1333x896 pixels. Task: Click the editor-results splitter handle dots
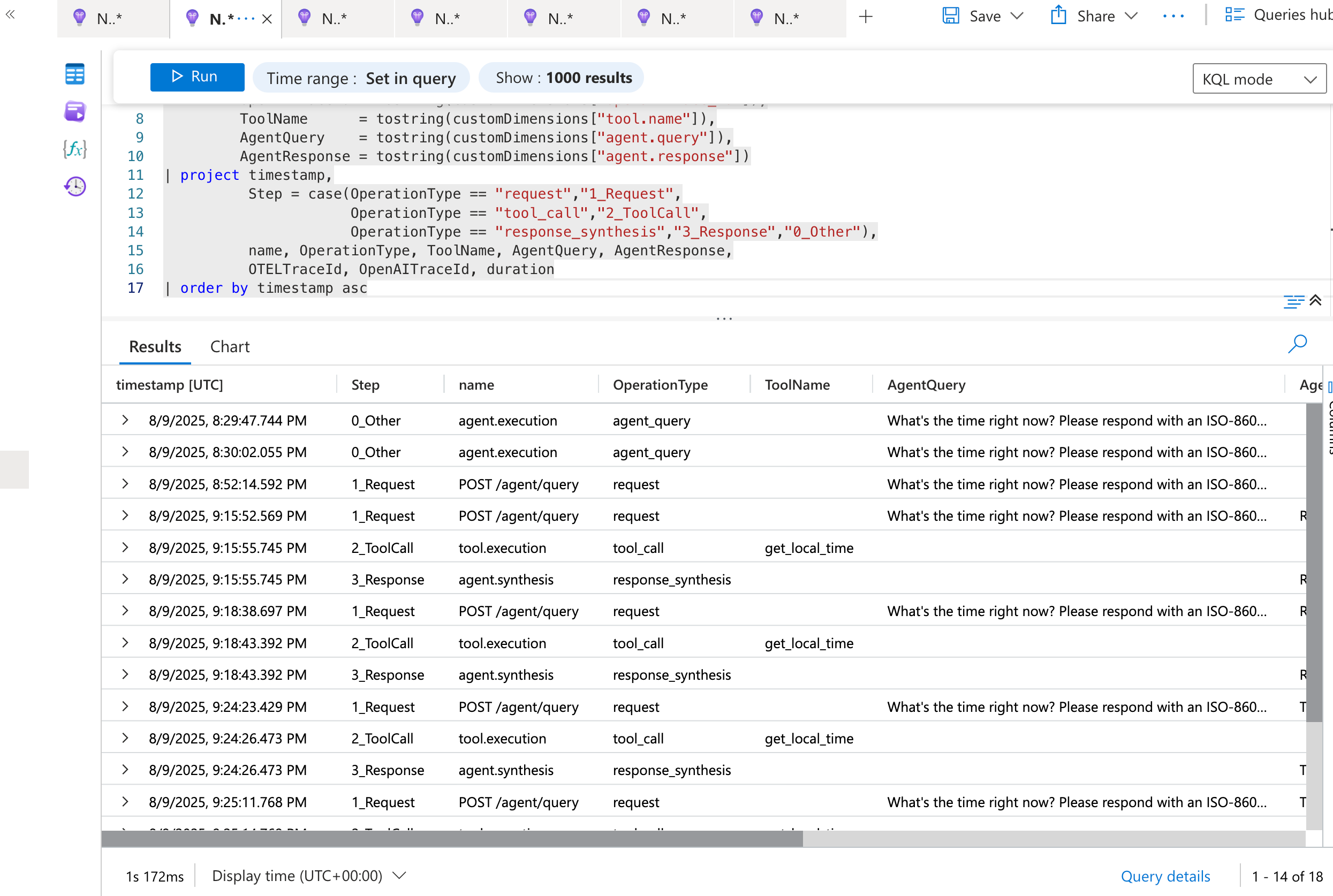coord(724,318)
